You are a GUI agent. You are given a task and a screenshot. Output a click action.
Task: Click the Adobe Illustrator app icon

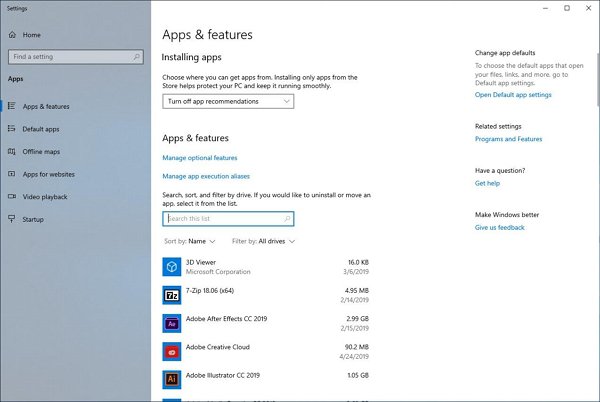click(x=172, y=379)
